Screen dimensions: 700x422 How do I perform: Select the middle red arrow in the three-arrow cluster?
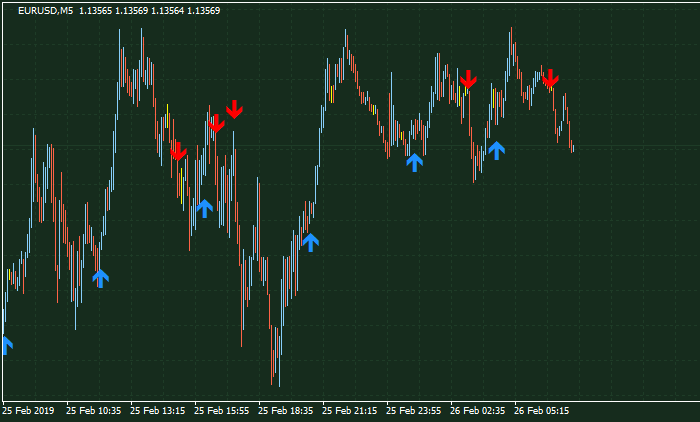pyautogui.click(x=215, y=124)
